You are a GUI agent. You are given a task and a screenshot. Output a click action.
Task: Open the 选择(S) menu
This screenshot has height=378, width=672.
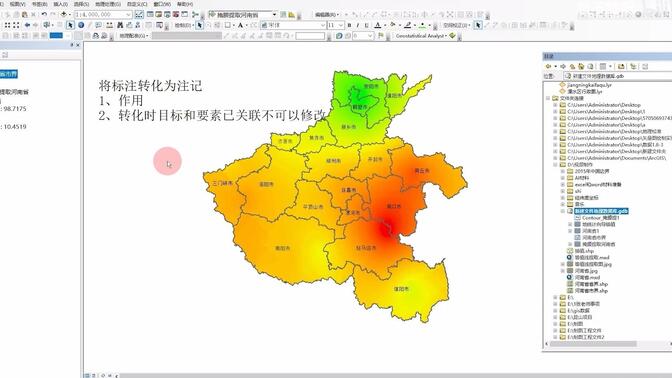(x=81, y=4)
